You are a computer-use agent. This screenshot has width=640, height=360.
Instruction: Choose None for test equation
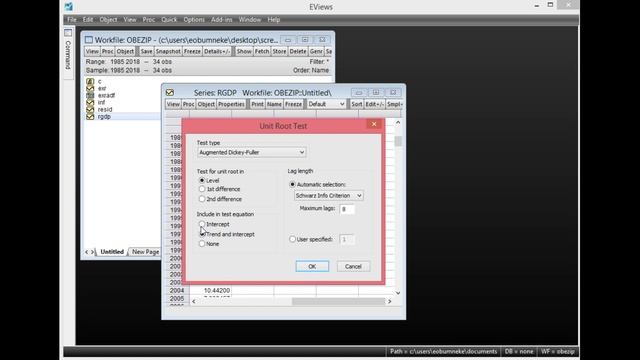(x=202, y=244)
